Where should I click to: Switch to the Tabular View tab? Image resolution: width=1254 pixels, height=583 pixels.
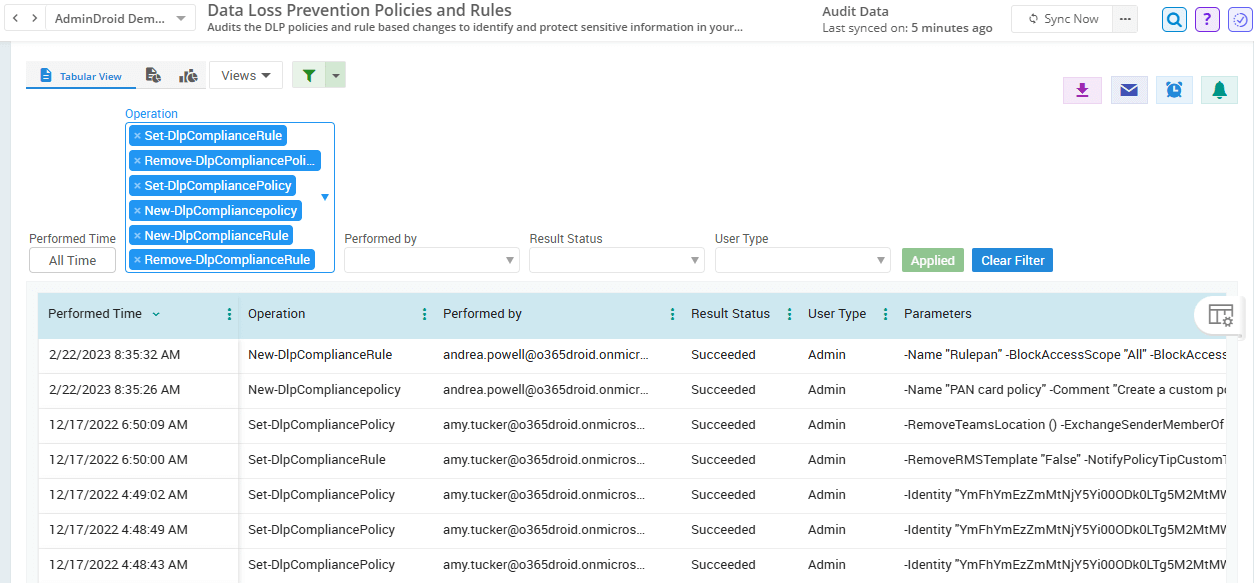80,75
